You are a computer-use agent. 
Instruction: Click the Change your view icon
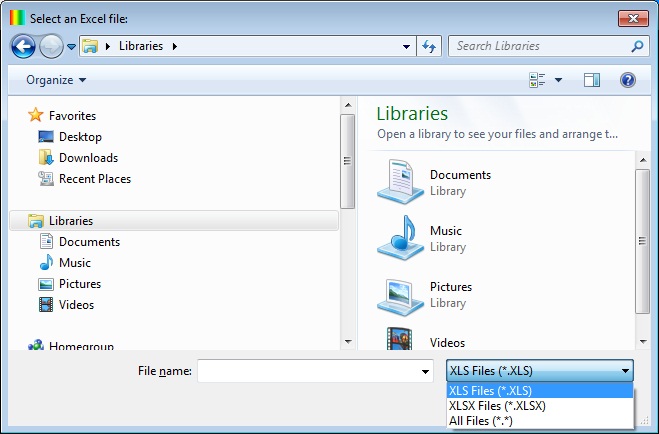pos(536,80)
